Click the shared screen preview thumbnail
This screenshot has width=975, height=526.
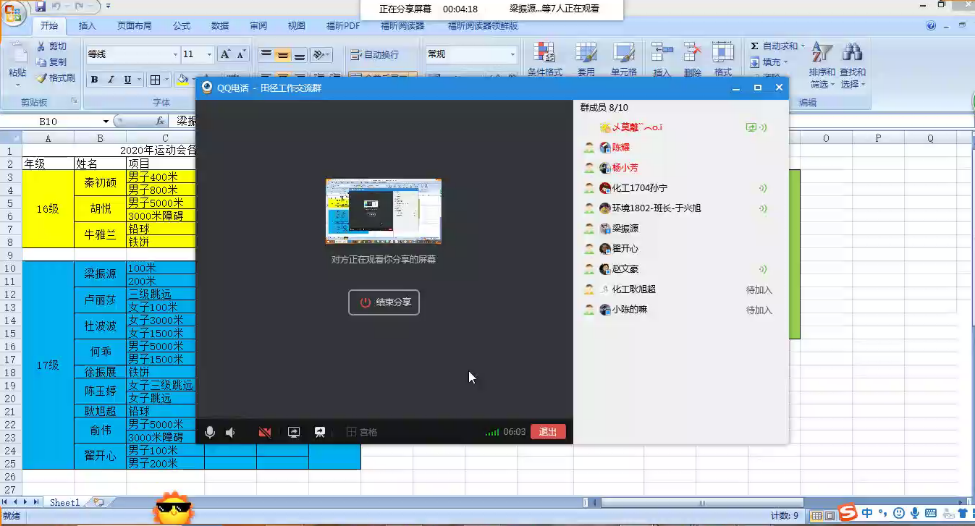click(x=383, y=211)
